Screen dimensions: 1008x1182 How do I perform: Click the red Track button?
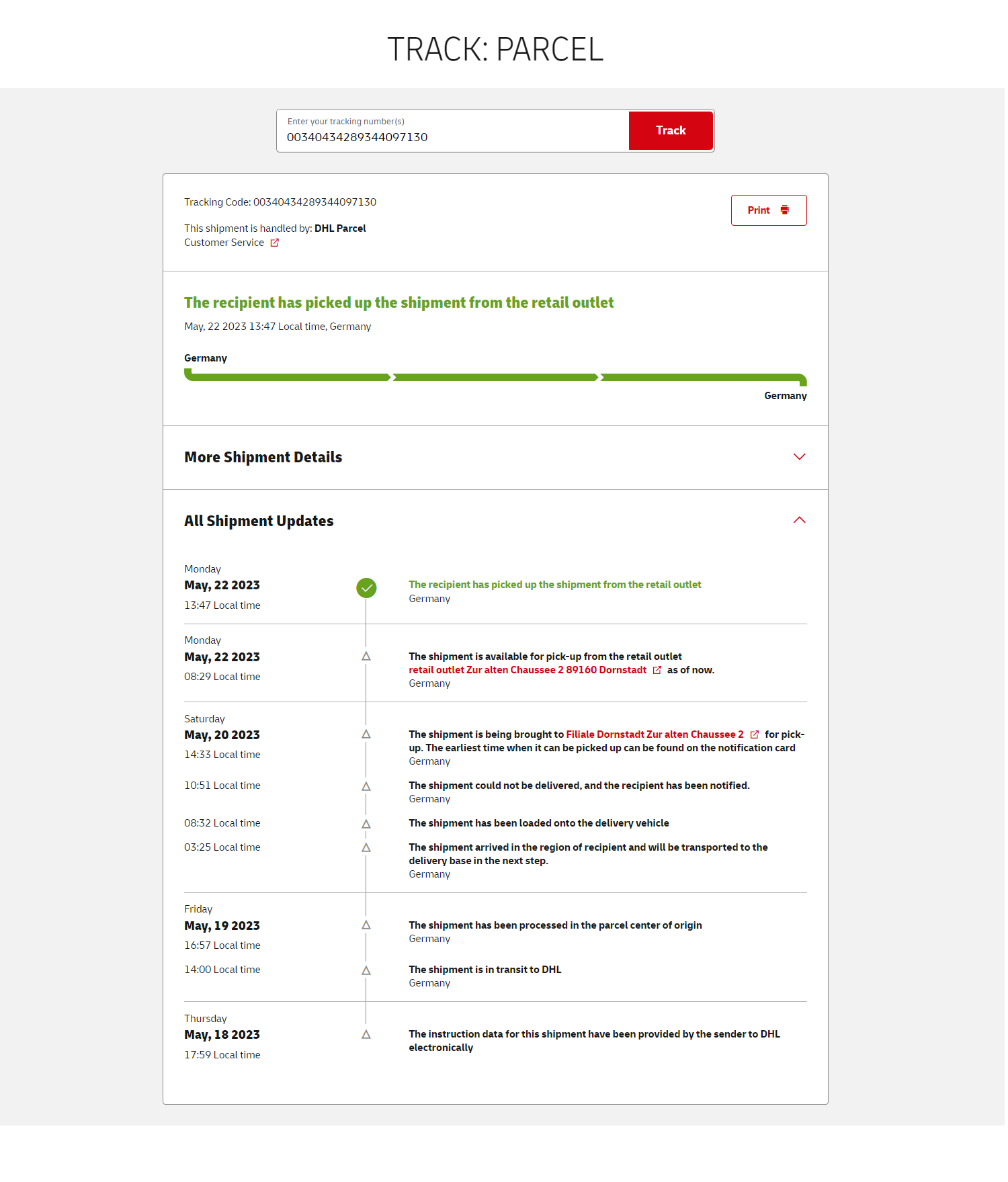670,130
